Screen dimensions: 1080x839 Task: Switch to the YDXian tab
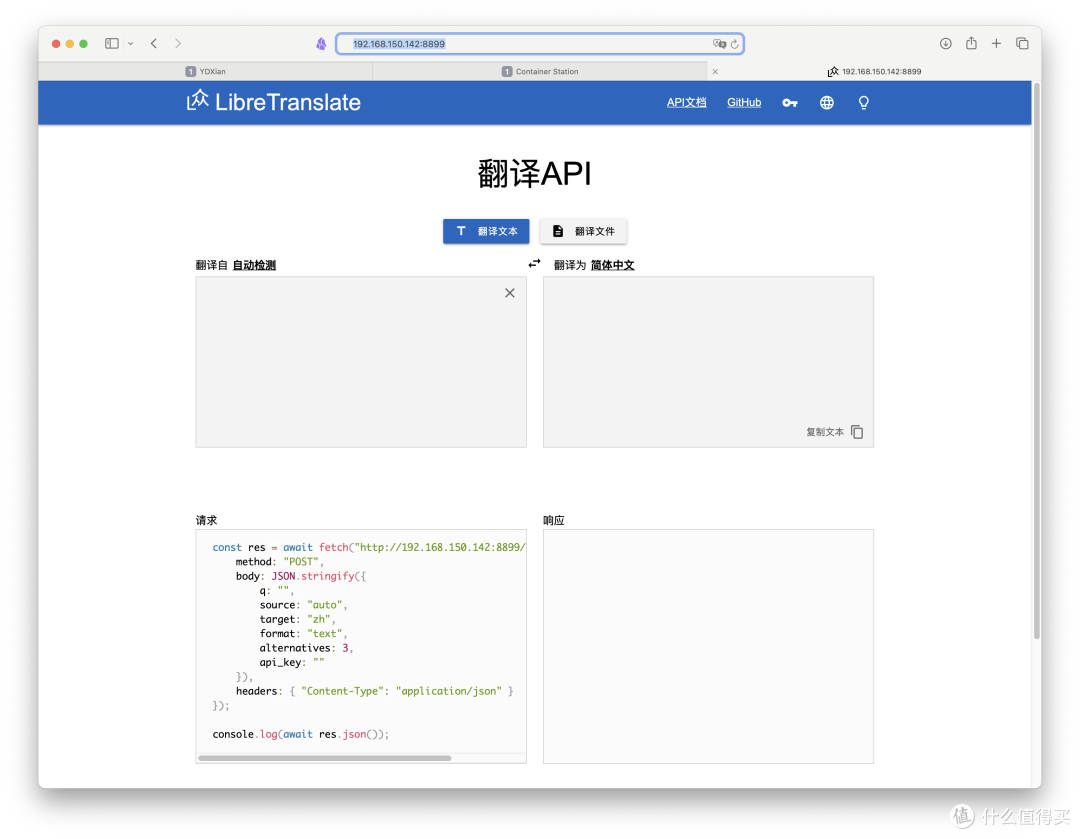[x=205, y=72]
